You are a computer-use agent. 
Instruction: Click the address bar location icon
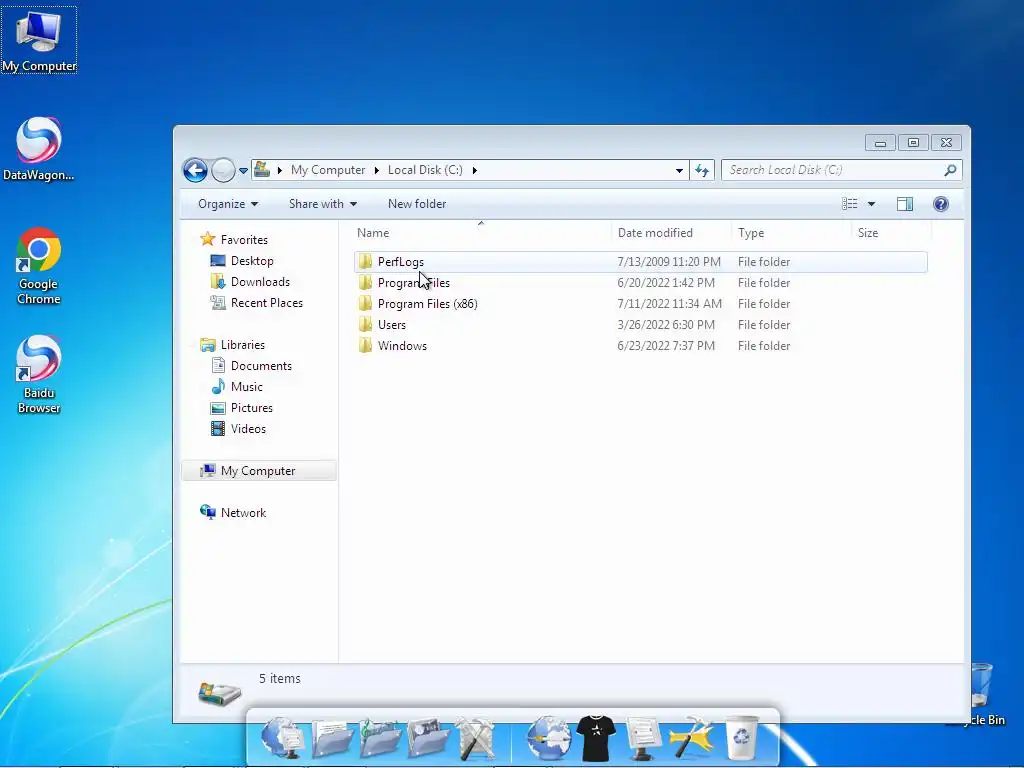click(262, 170)
